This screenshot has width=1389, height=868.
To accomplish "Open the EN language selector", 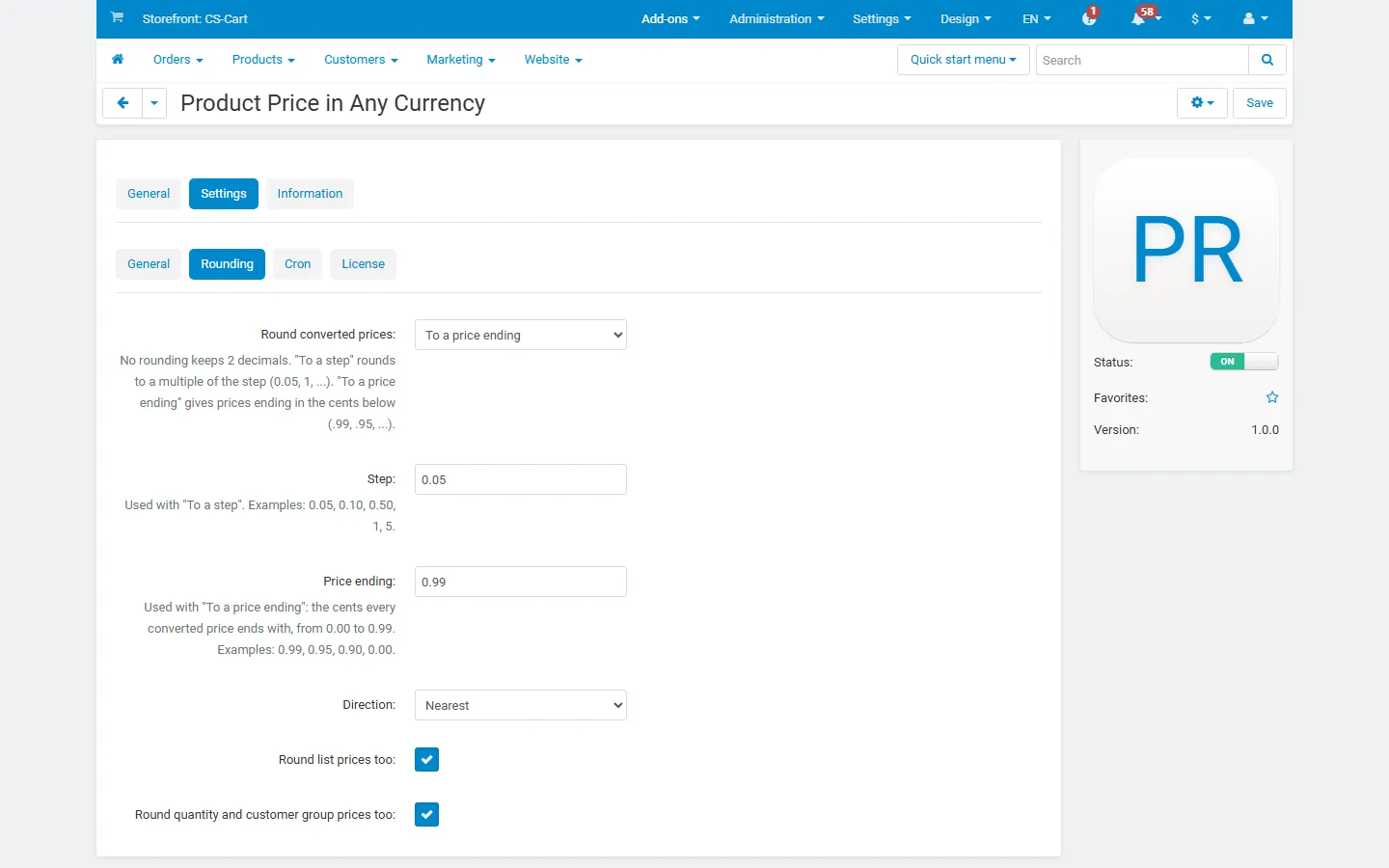I will pyautogui.click(x=1037, y=18).
